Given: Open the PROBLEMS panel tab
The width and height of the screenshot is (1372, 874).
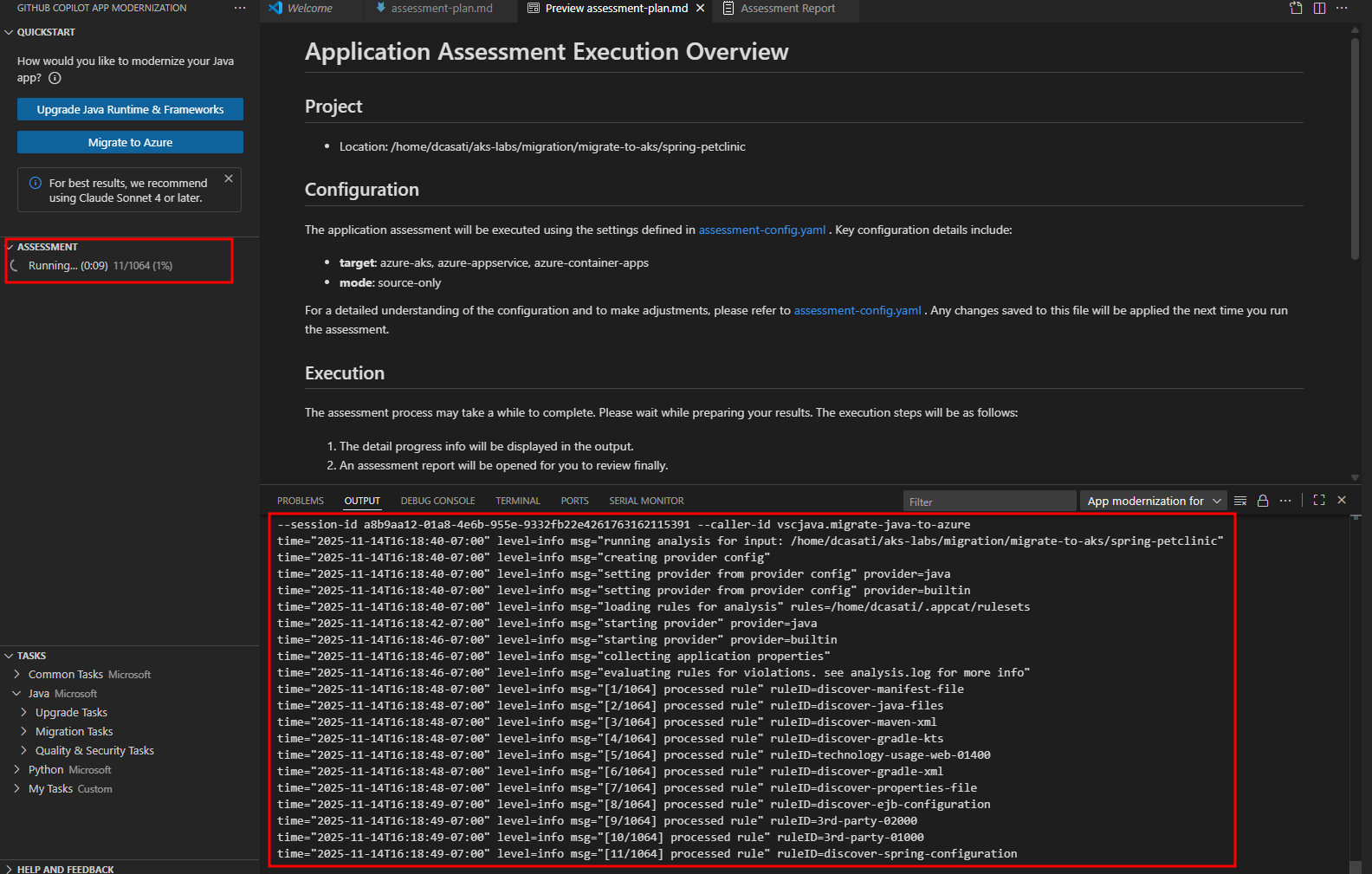Looking at the screenshot, I should pos(301,501).
